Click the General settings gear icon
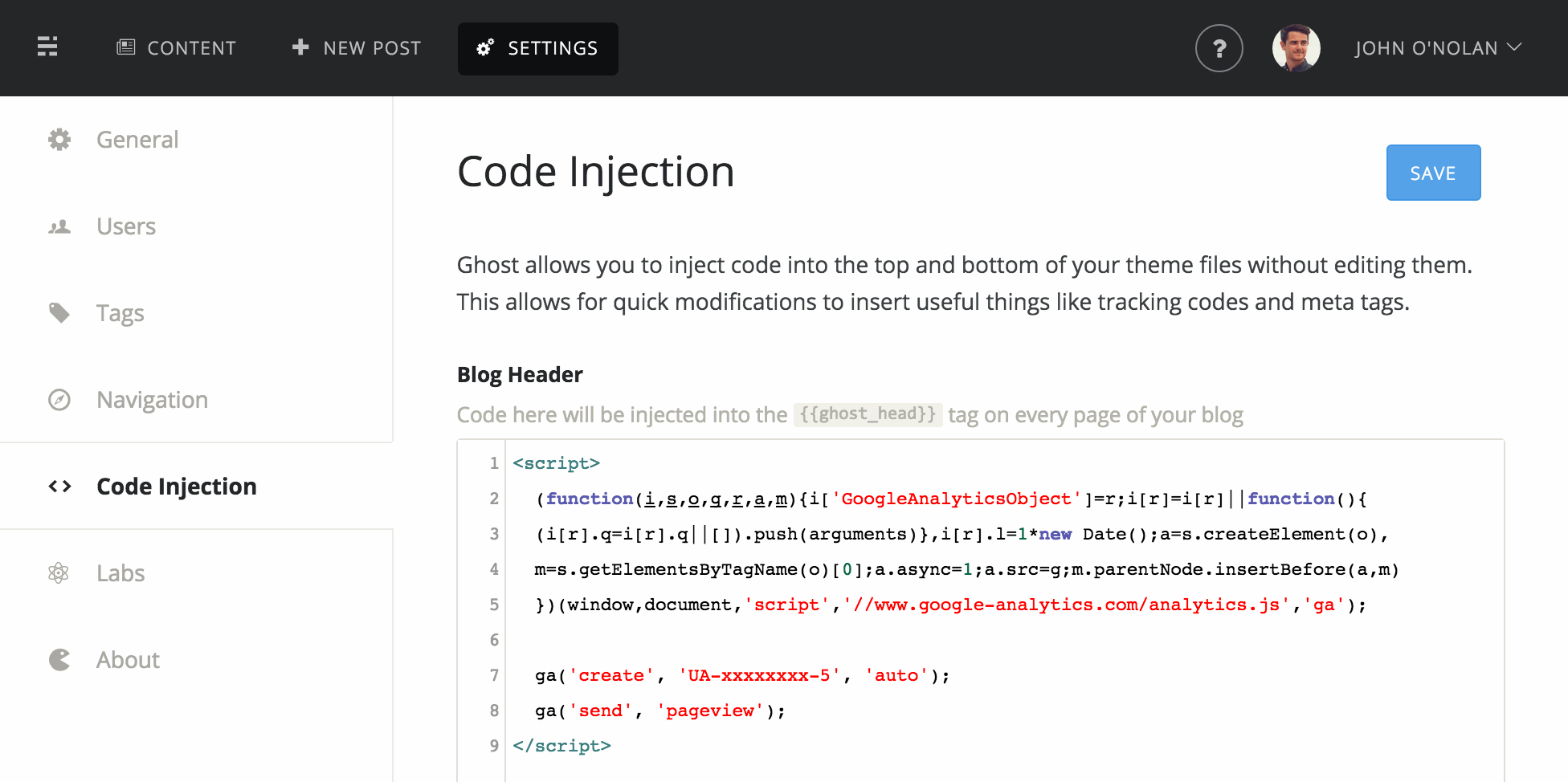Screen dimensions: 1568x782 59,139
